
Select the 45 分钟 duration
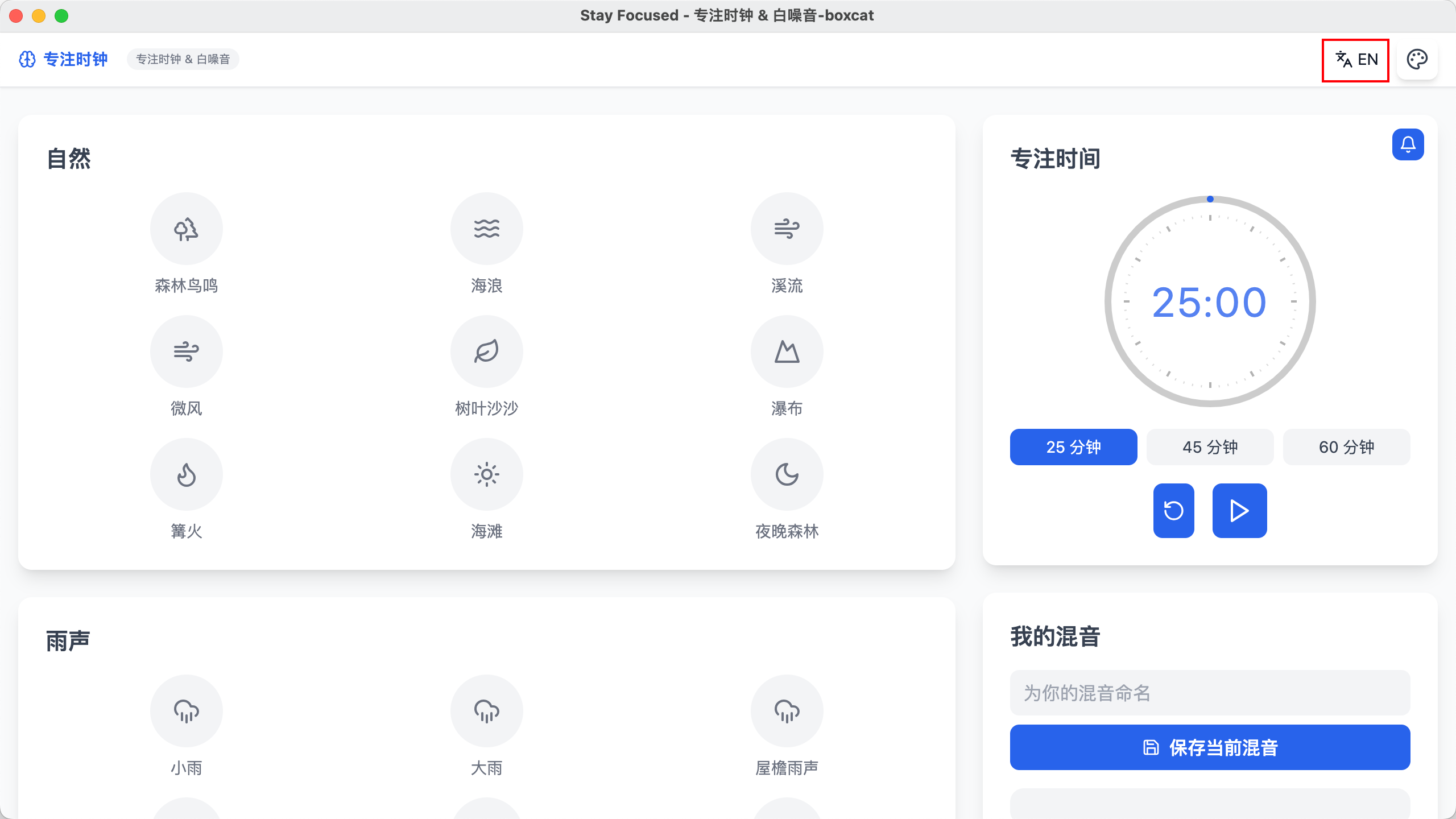pyautogui.click(x=1210, y=447)
